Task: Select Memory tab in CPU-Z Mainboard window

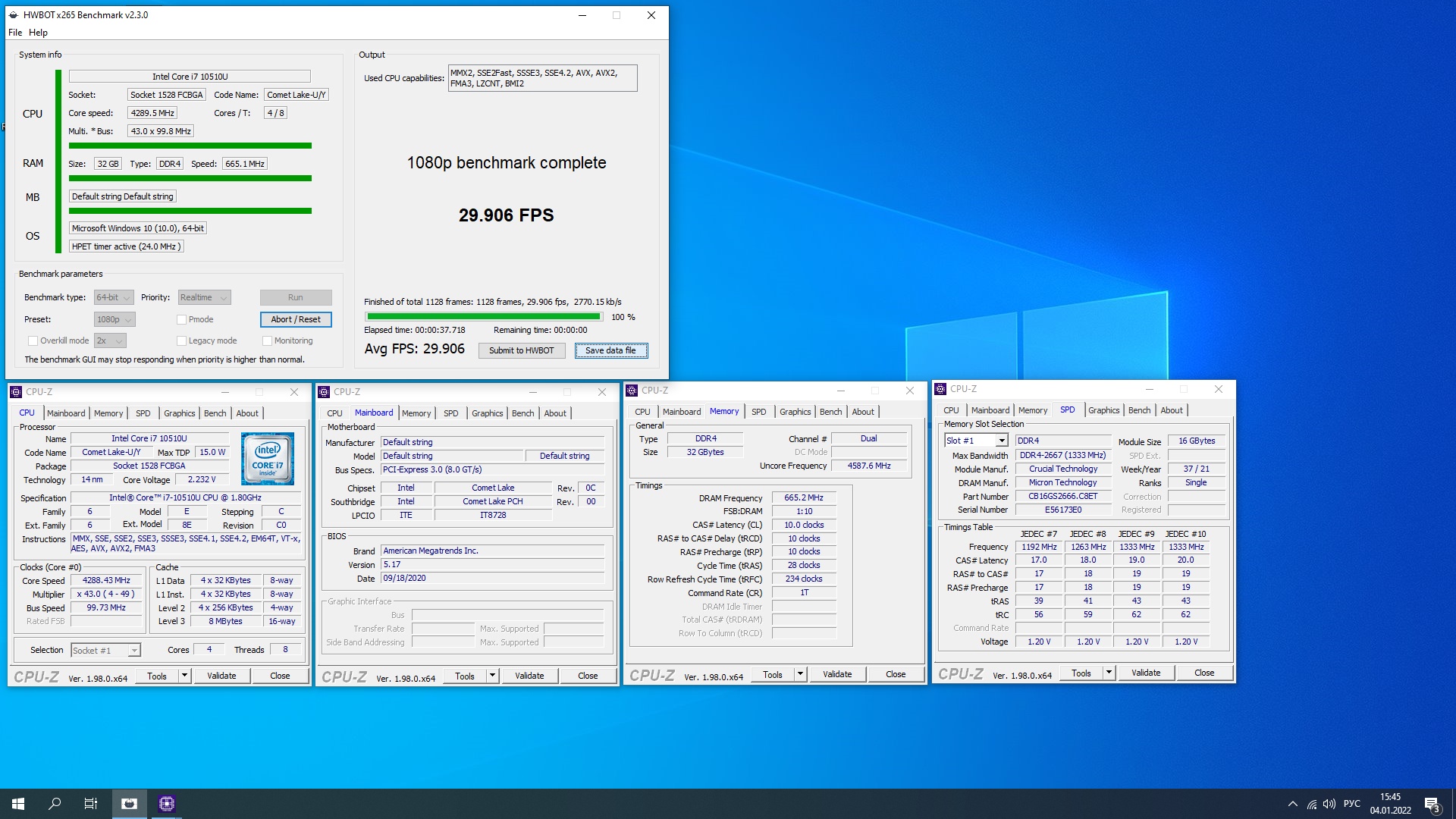Action: [416, 414]
